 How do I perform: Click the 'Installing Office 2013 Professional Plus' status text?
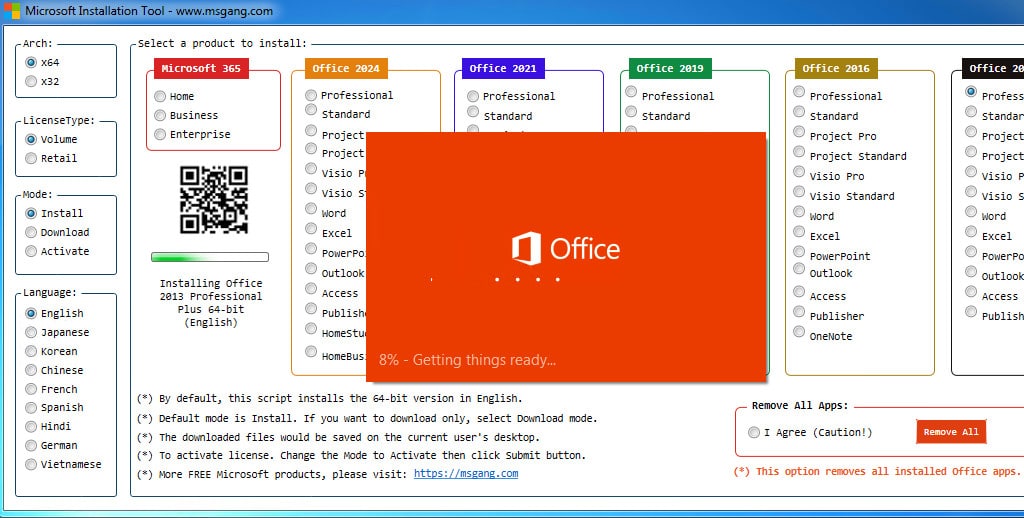[211, 303]
